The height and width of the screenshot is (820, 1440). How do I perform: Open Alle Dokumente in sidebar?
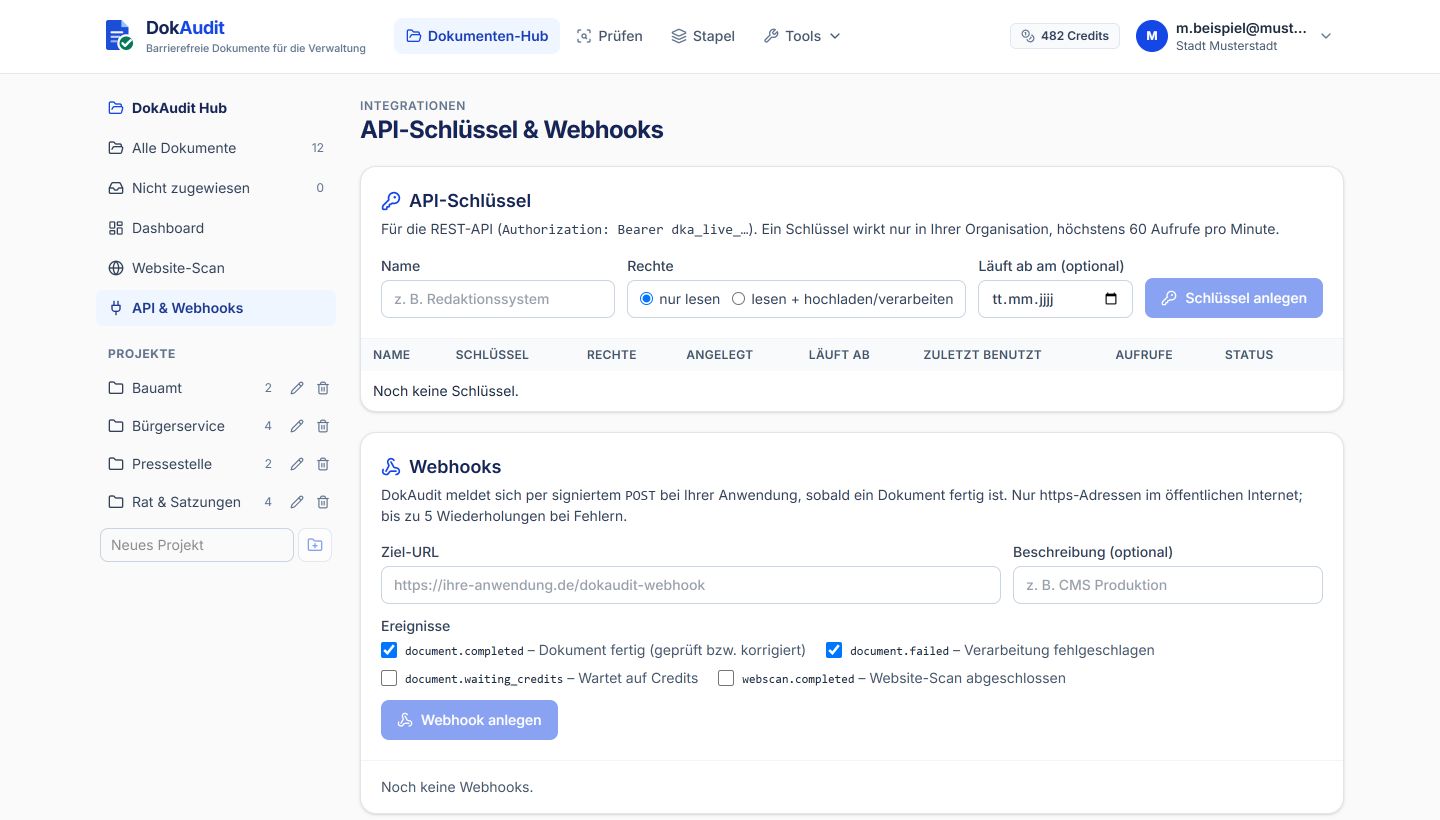(x=216, y=148)
